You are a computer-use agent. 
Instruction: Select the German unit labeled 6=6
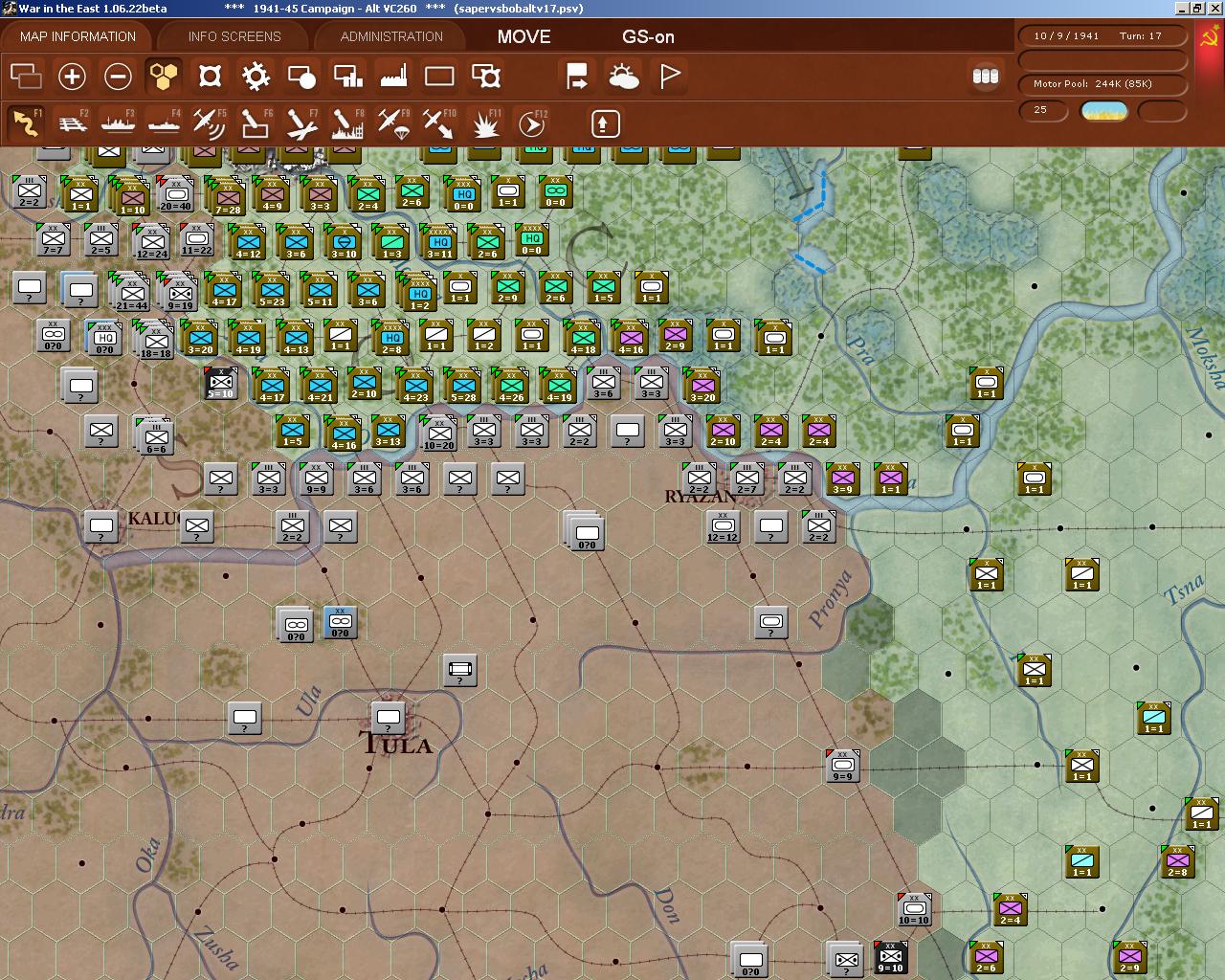pos(154,435)
